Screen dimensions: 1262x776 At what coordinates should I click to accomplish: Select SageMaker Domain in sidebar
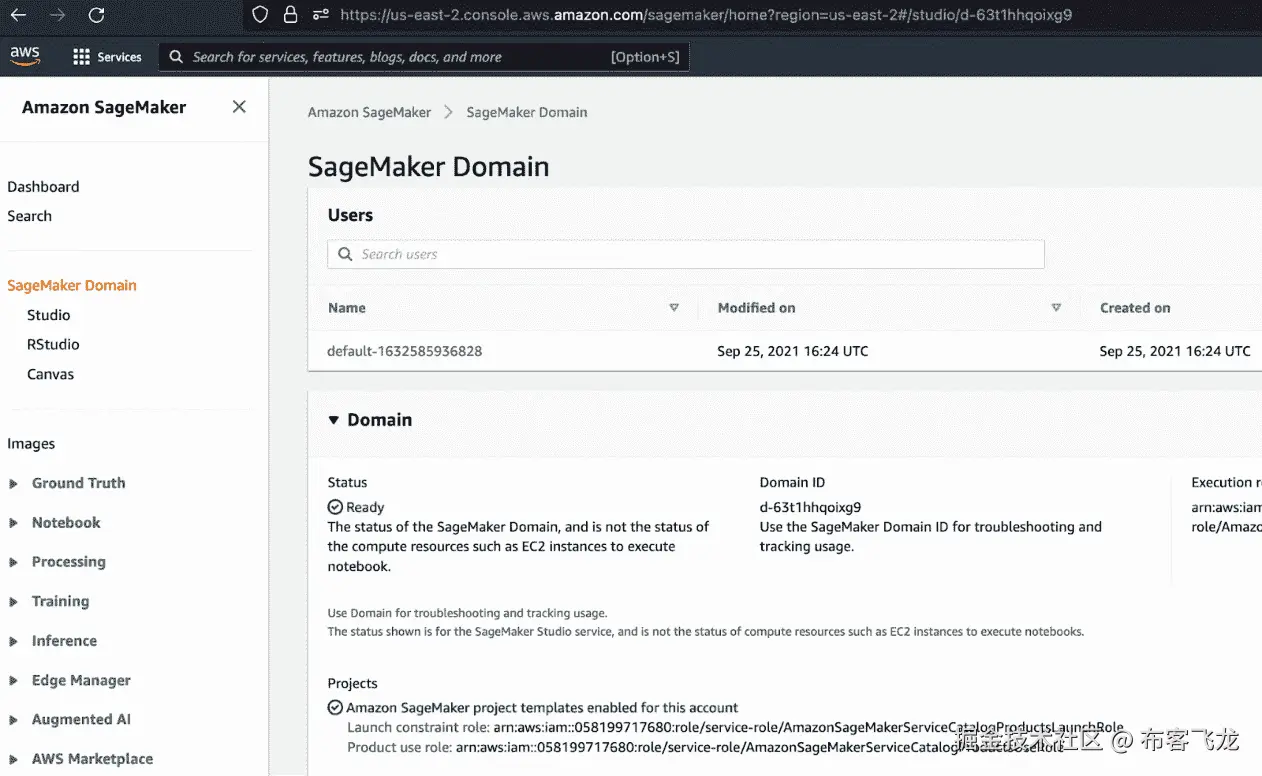(72, 285)
